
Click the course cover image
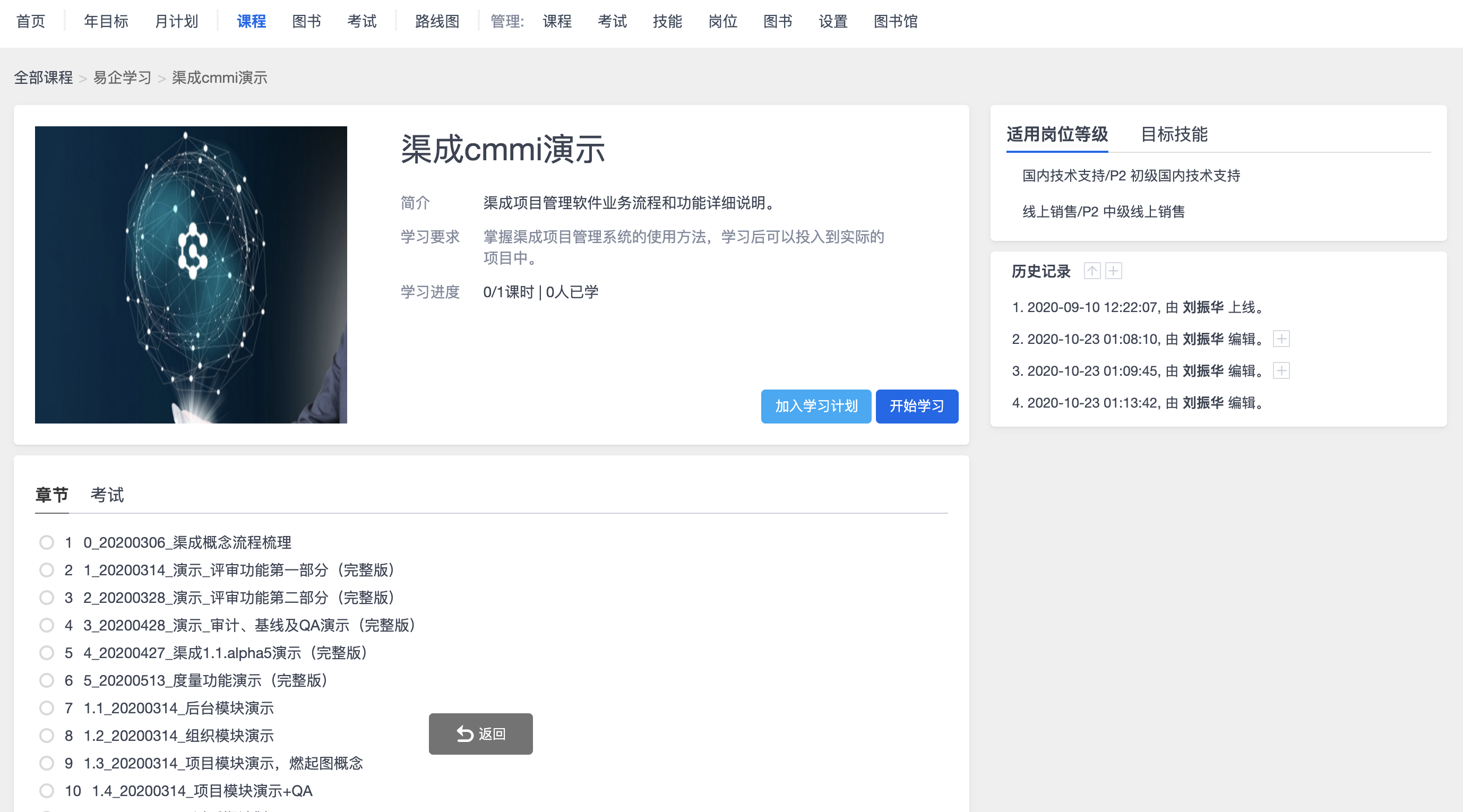pyautogui.click(x=191, y=275)
